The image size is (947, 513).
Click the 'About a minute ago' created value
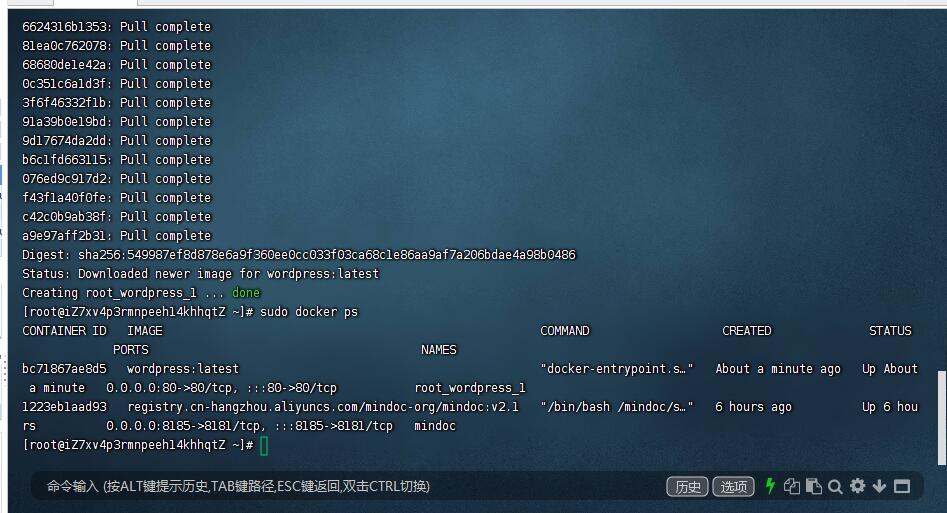(778, 369)
